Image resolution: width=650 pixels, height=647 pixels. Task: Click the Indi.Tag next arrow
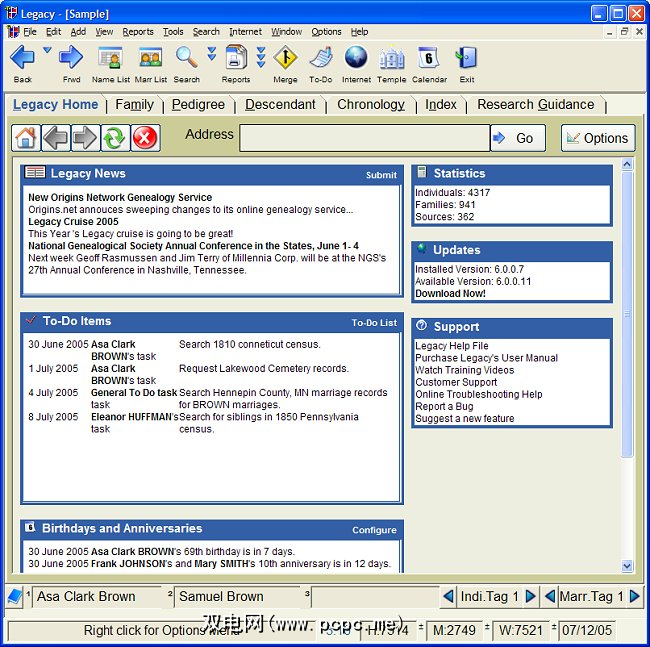click(x=530, y=596)
